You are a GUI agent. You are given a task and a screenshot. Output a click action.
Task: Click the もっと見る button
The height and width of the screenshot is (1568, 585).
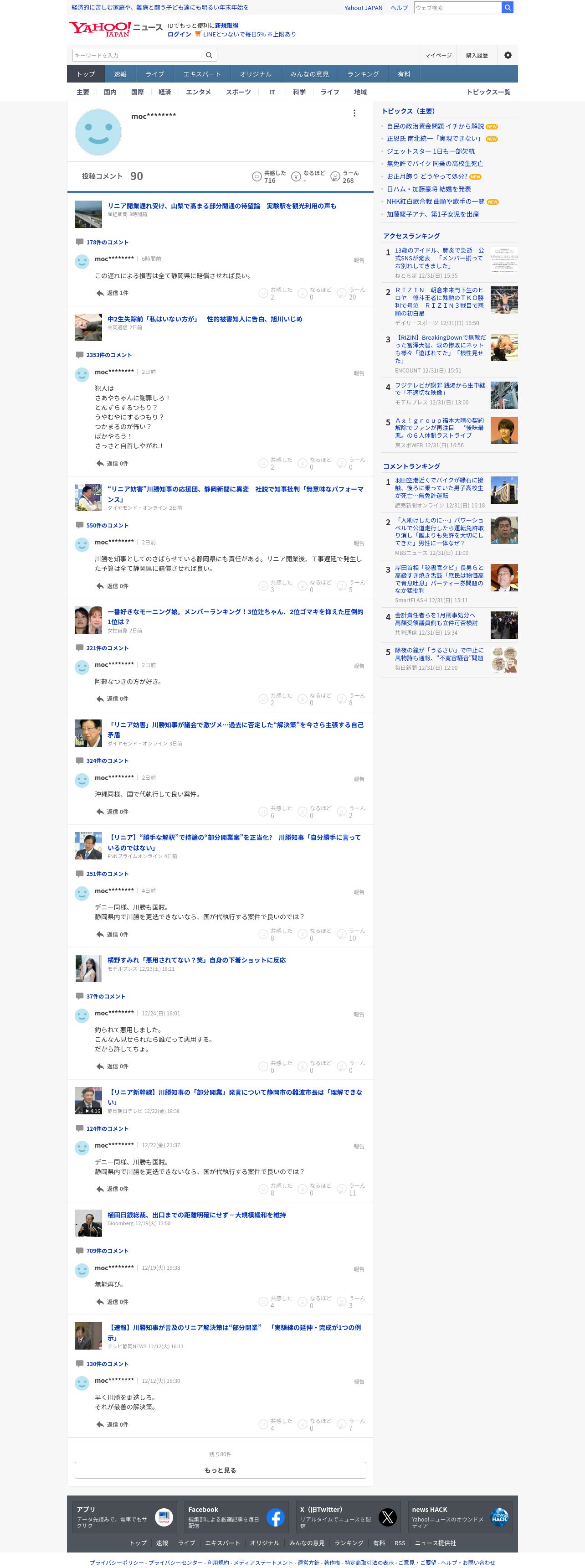tap(220, 1470)
